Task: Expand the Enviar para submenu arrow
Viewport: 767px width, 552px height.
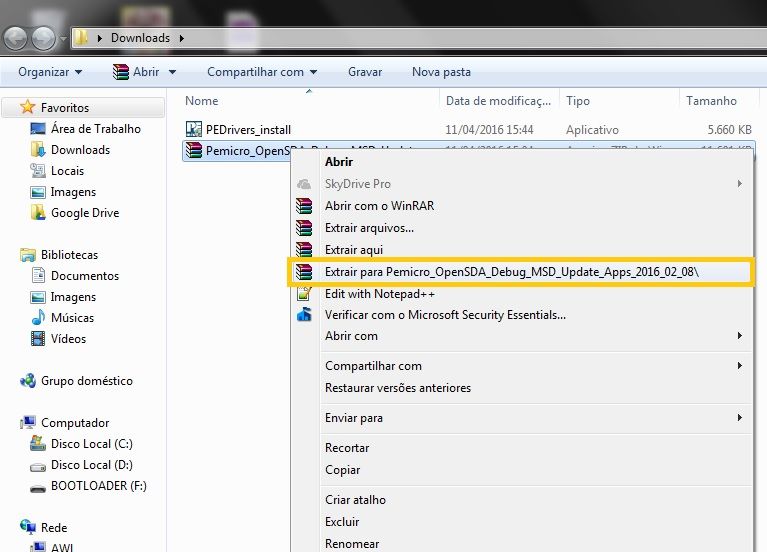Action: pyautogui.click(x=740, y=417)
